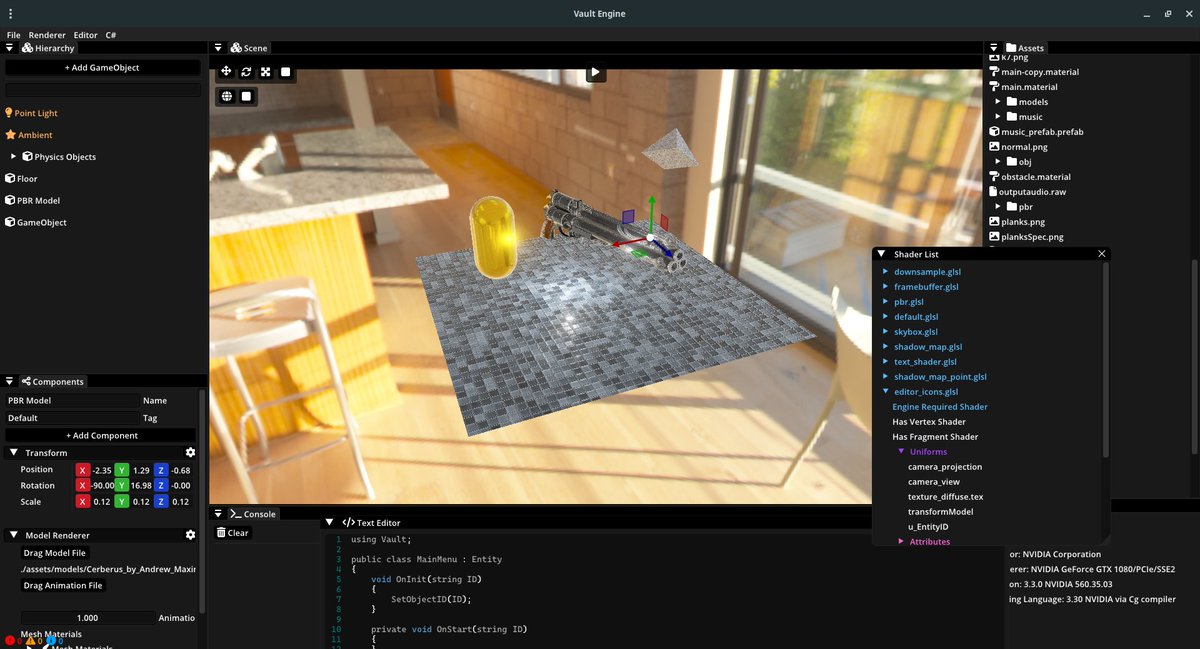
Task: Click the gear icon for Transform component
Action: coord(190,453)
